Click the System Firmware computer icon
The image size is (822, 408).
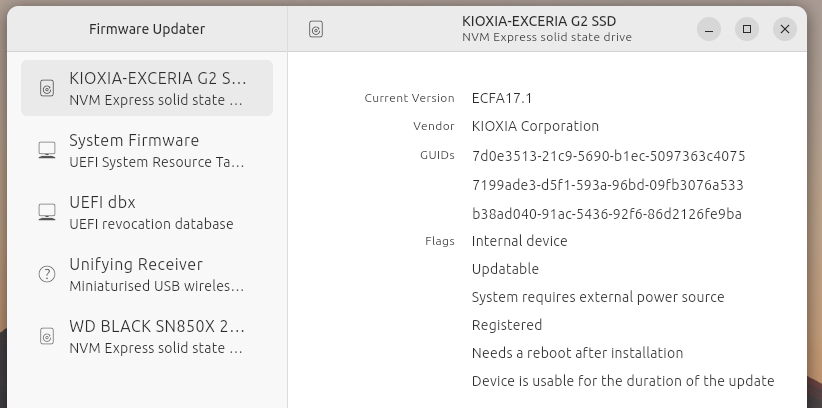[x=46, y=150]
